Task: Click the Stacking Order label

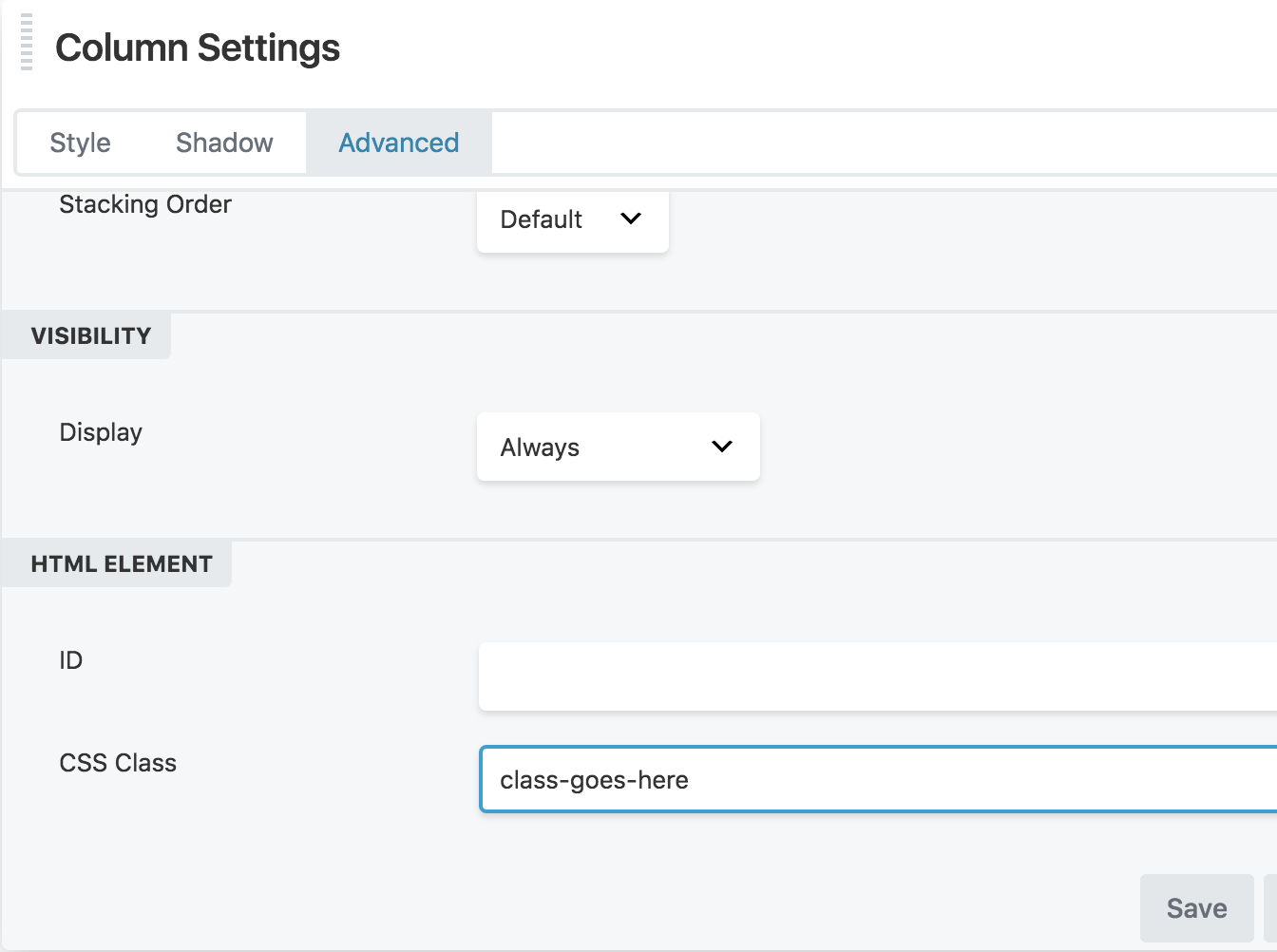Action: 145,204
